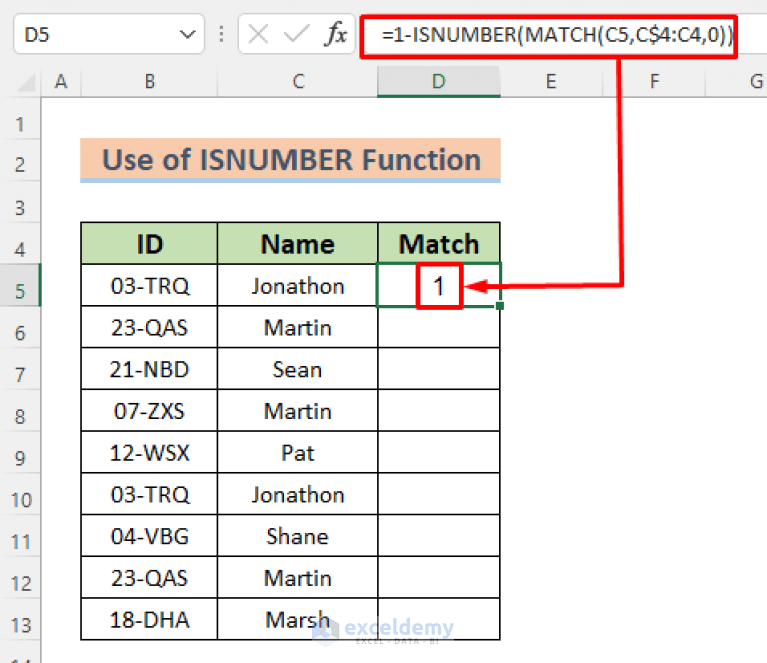The image size is (767, 663).
Task: Select row 12 header
Action: tap(20, 577)
